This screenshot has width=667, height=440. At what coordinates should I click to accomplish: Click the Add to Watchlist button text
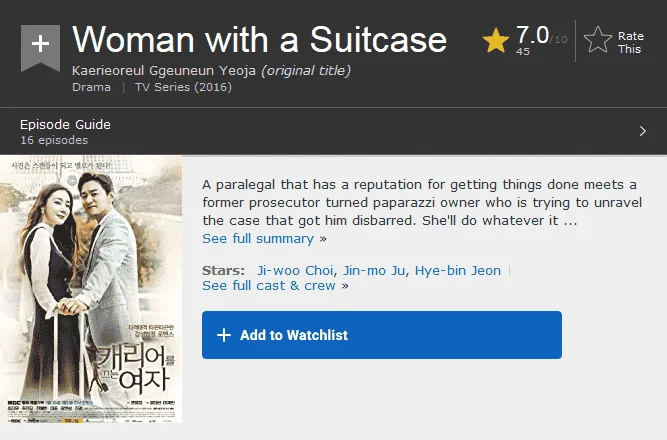(294, 335)
